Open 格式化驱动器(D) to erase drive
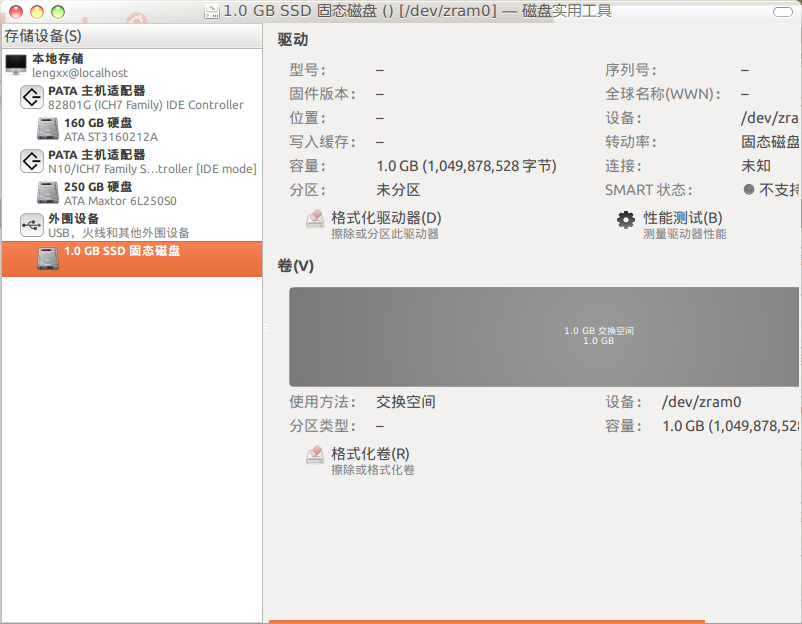Viewport: 802px width, 624px height. pos(373,224)
